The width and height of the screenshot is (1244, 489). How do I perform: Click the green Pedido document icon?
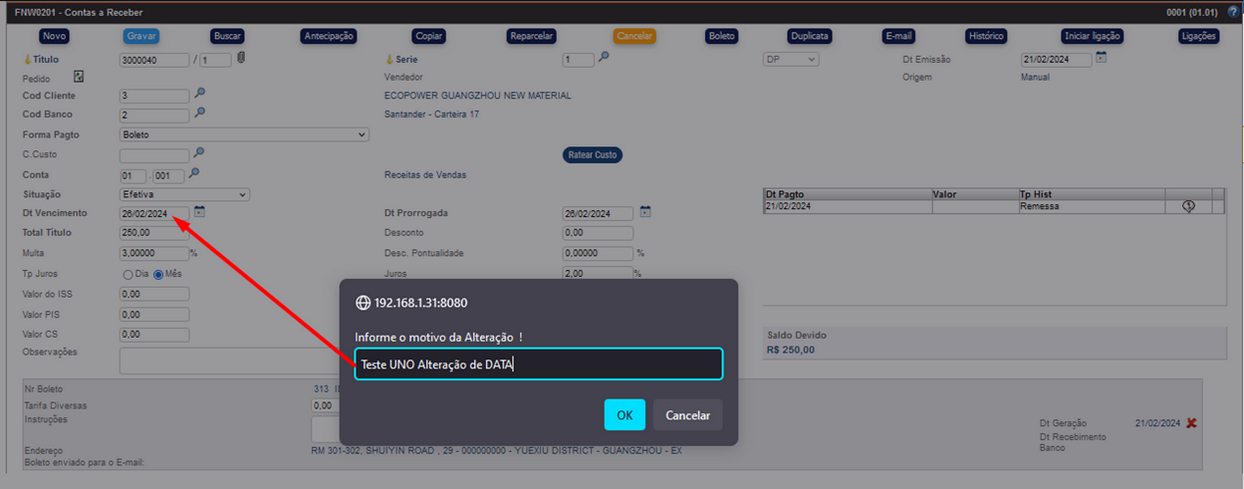click(x=78, y=76)
